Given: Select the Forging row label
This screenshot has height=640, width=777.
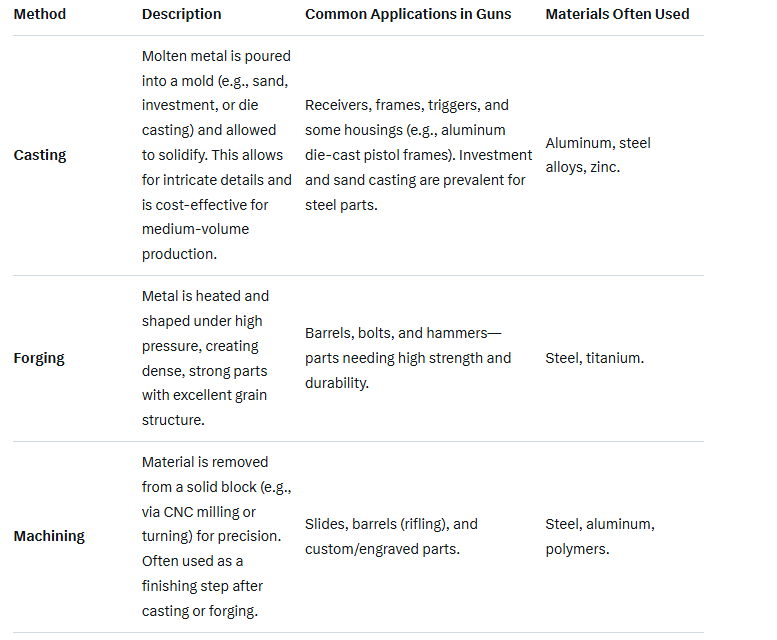Looking at the screenshot, I should (39, 358).
